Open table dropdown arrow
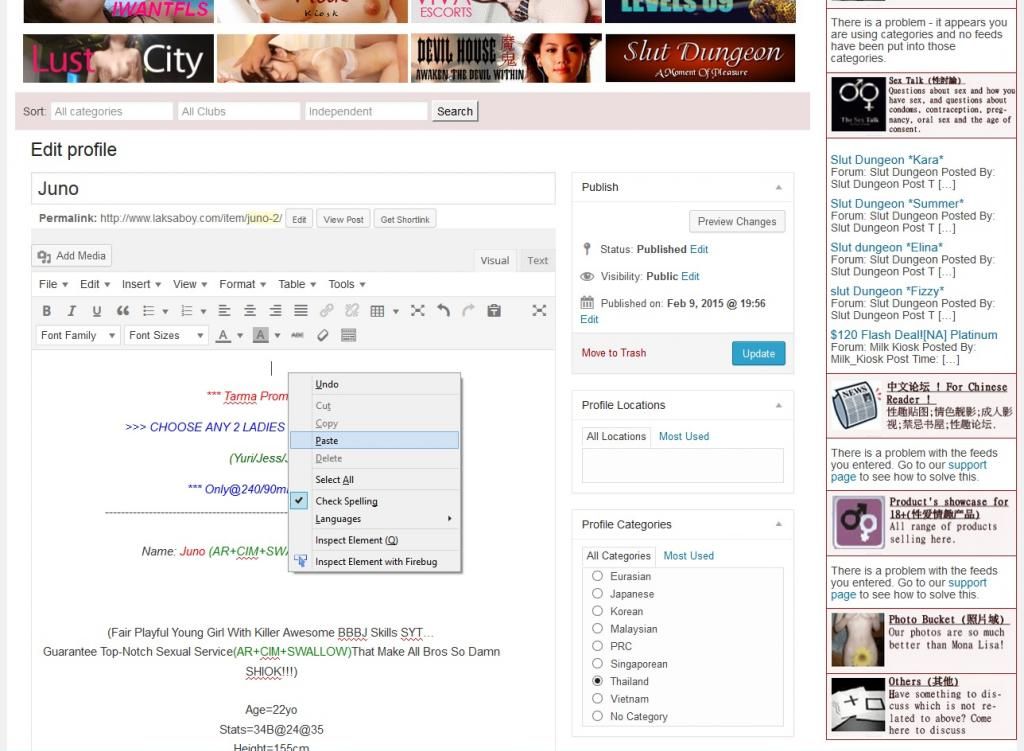Image resolution: width=1024 pixels, height=751 pixels. 396,312
